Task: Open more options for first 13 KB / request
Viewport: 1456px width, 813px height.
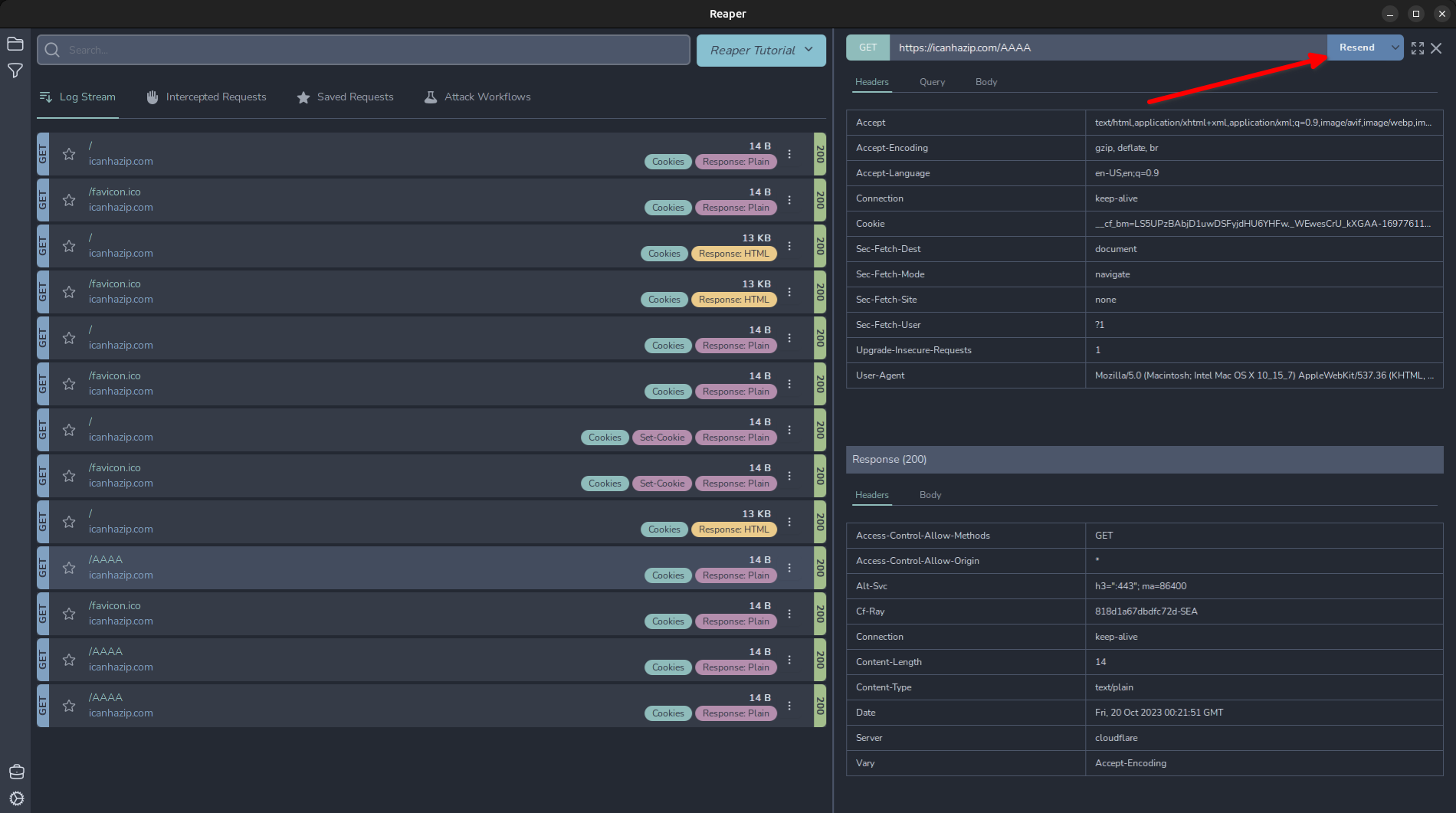Action: click(789, 246)
